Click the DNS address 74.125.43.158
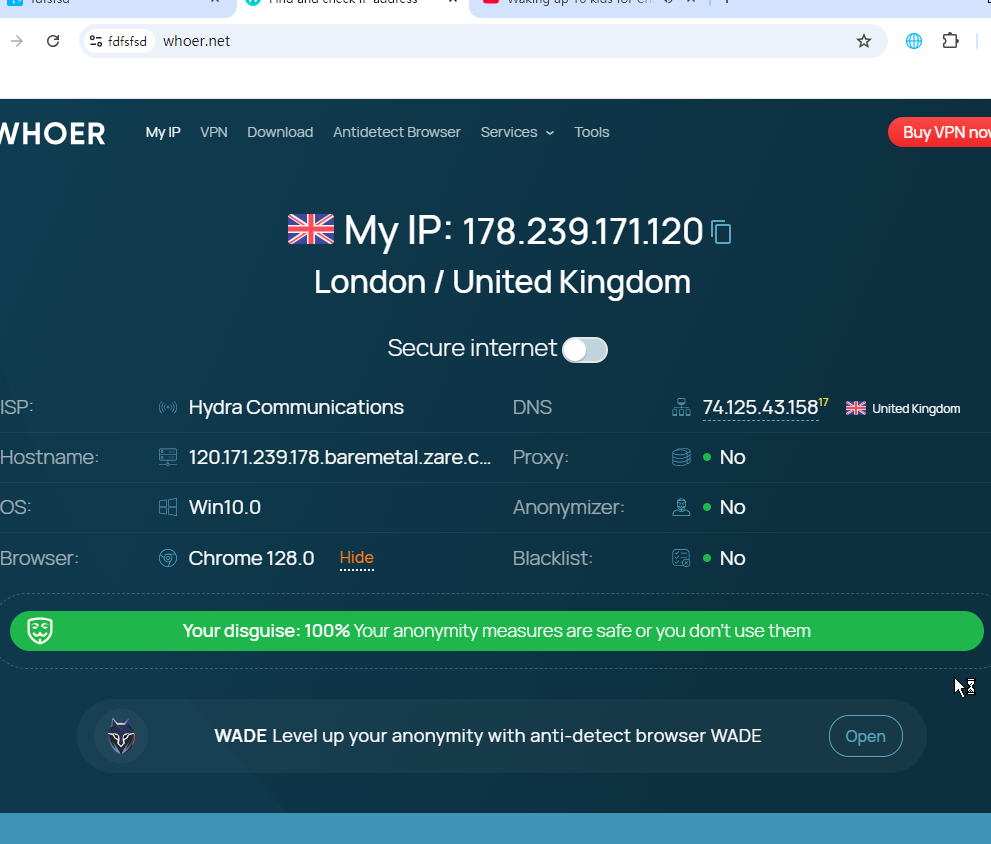Screen dimensions: 991x844 click(x=760, y=408)
